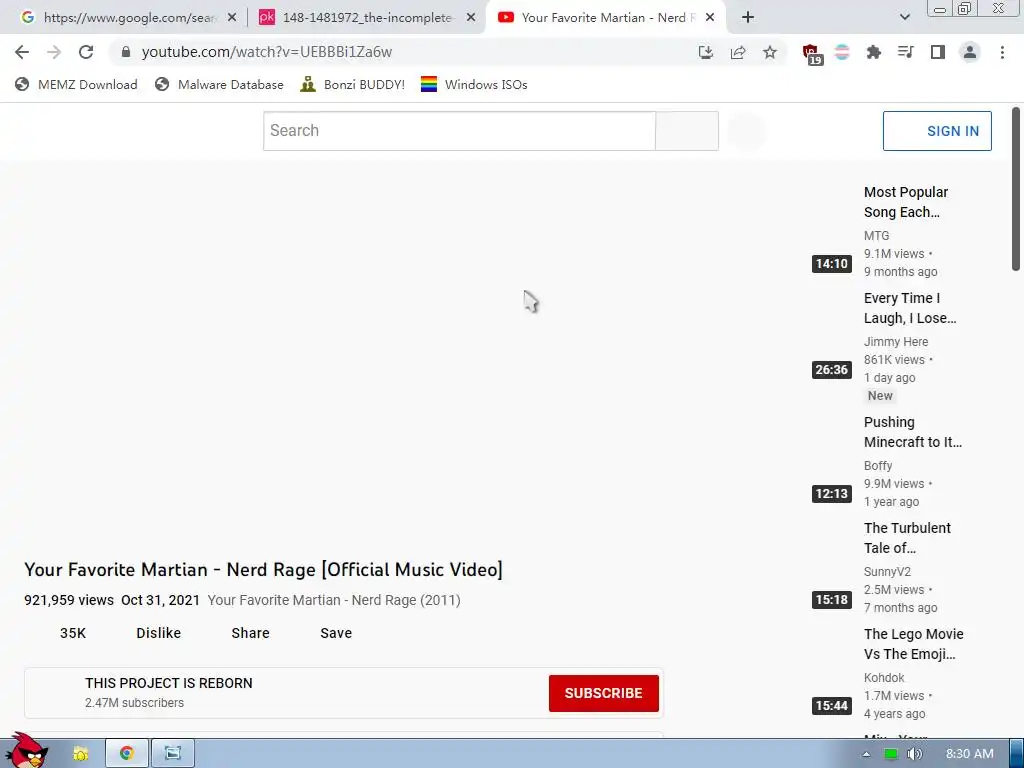
Task: Click the Kohdok channel name
Action: 884,678
